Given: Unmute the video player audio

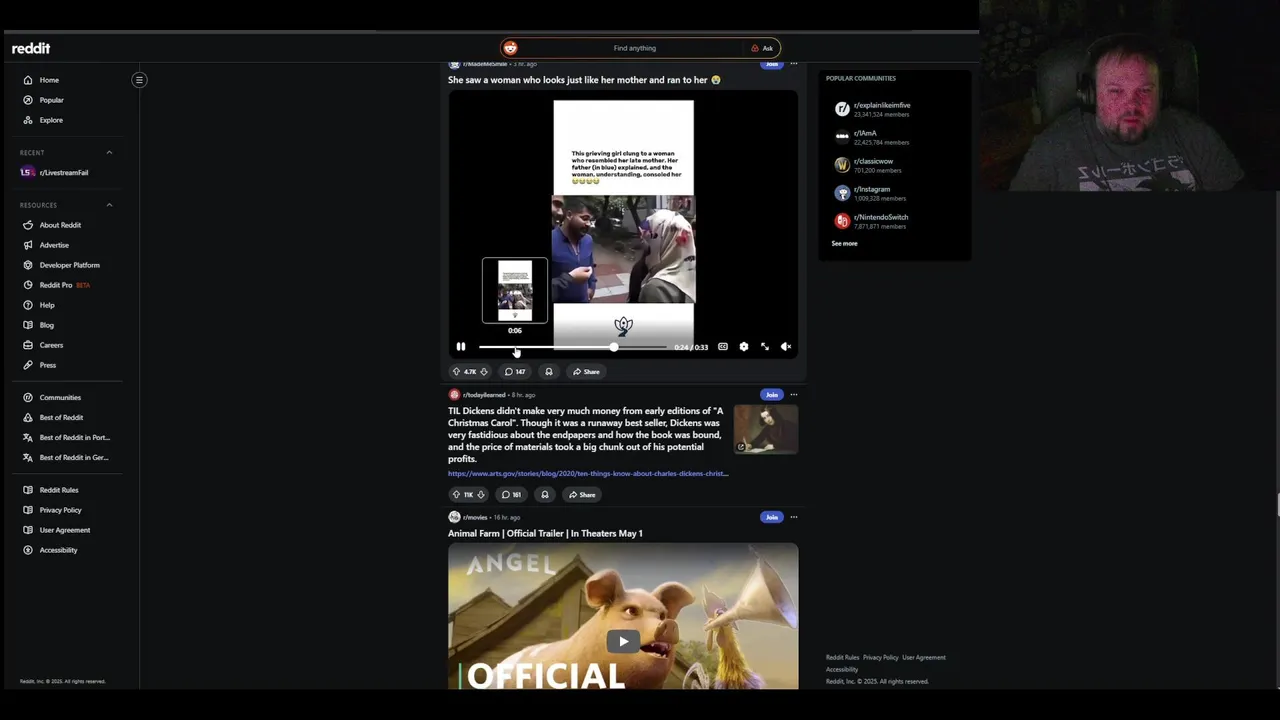Looking at the screenshot, I should tap(786, 347).
